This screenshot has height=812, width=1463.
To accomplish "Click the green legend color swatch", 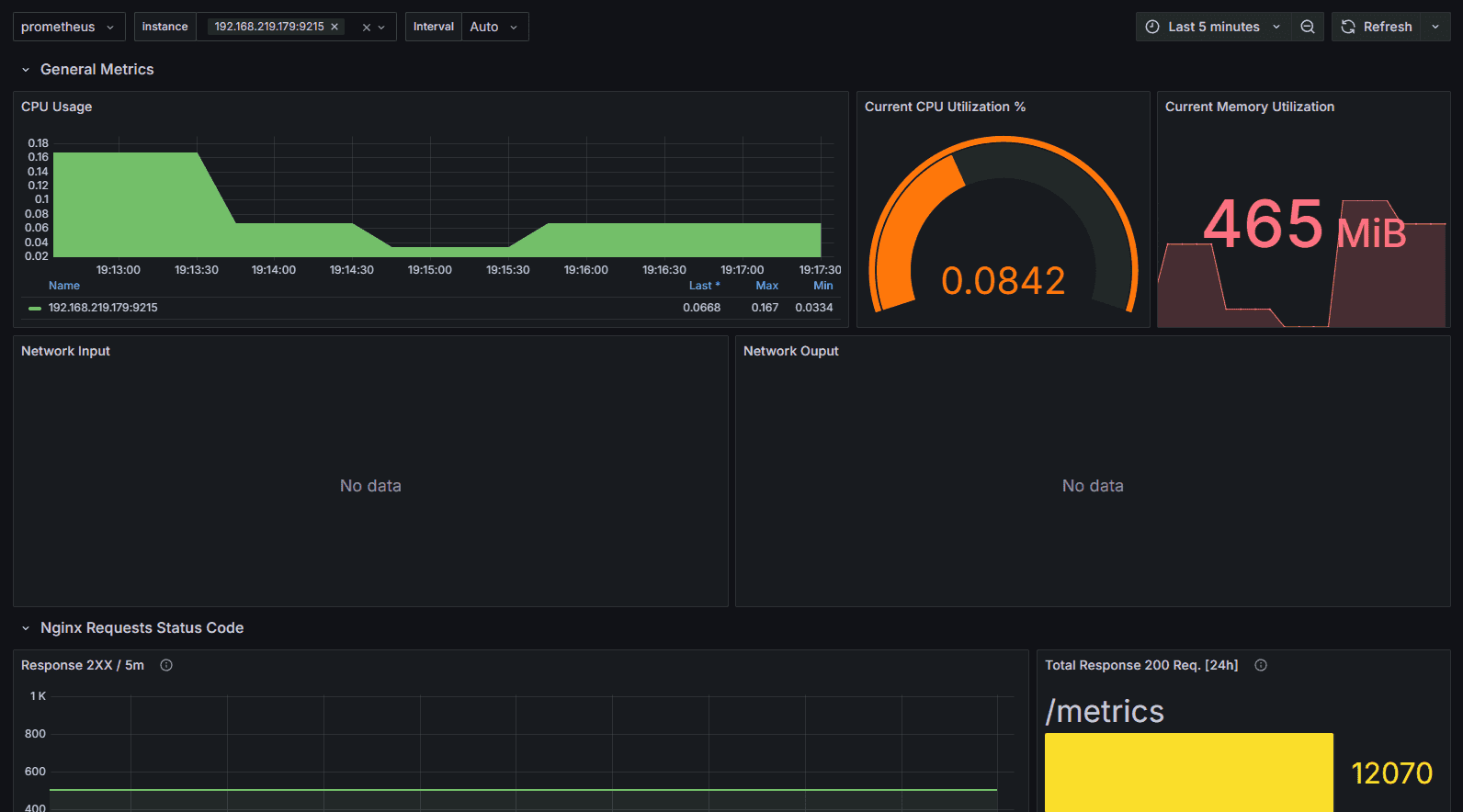I will tap(35, 309).
